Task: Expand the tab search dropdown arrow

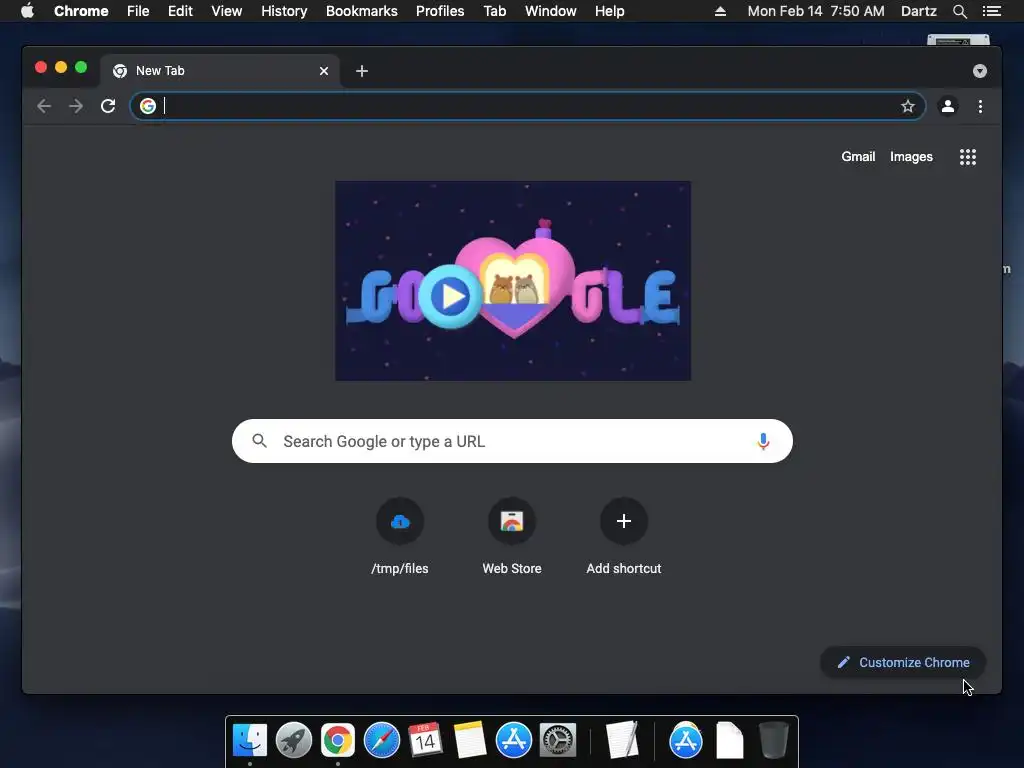Action: pos(980,71)
